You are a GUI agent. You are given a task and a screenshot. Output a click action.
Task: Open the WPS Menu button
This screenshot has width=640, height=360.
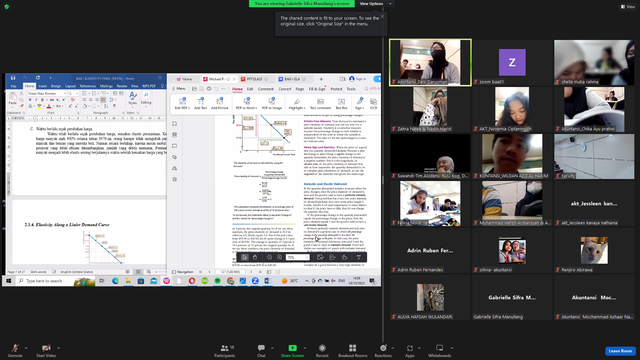coord(179,89)
